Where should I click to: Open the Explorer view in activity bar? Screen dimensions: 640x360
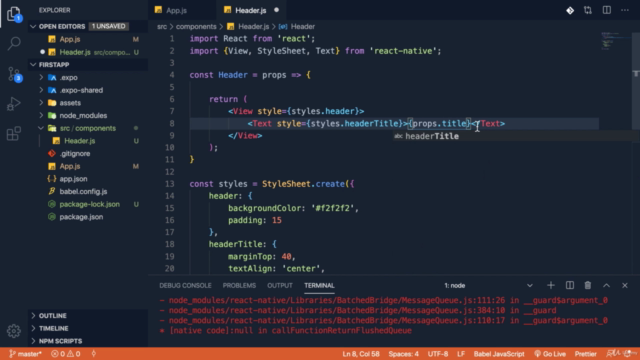pos(14,14)
